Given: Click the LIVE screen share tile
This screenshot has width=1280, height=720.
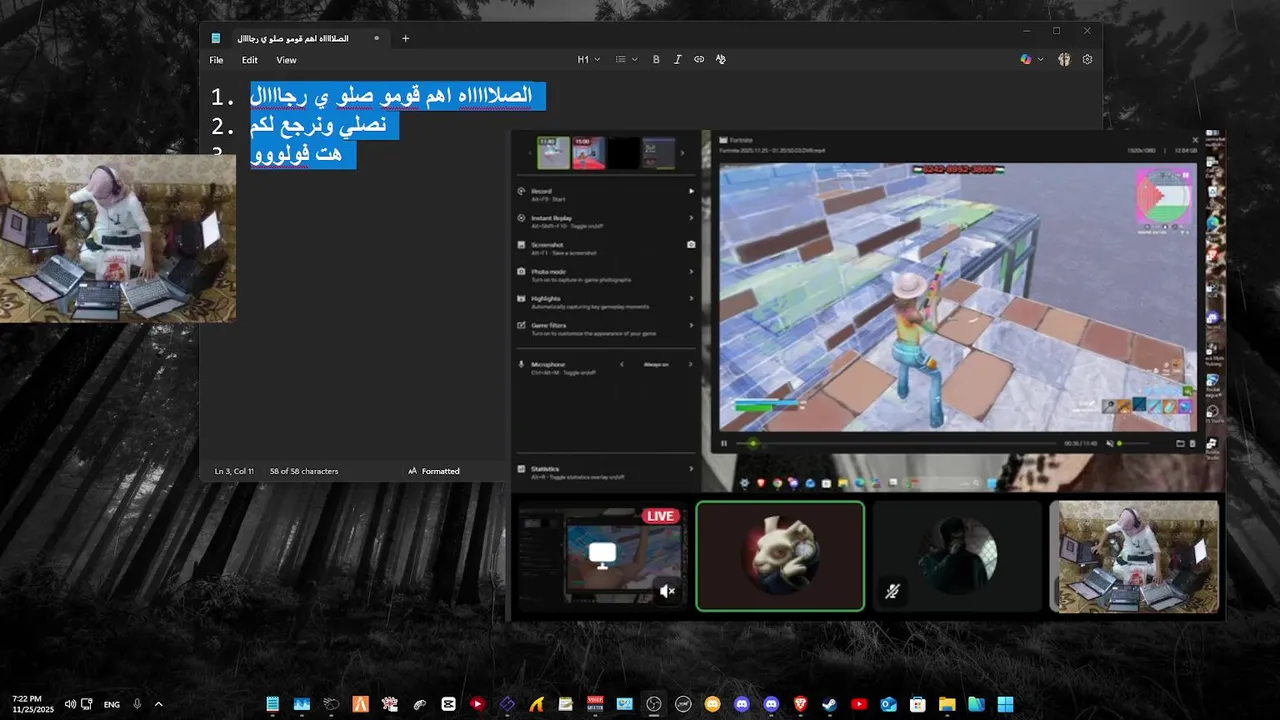Looking at the screenshot, I should pos(601,555).
